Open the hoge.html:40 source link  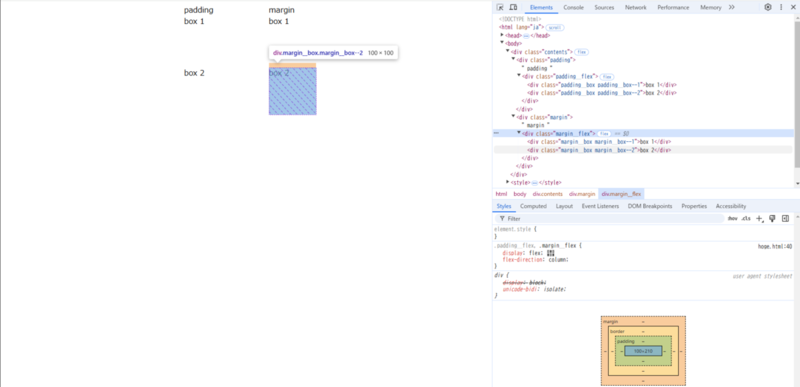[774, 246]
